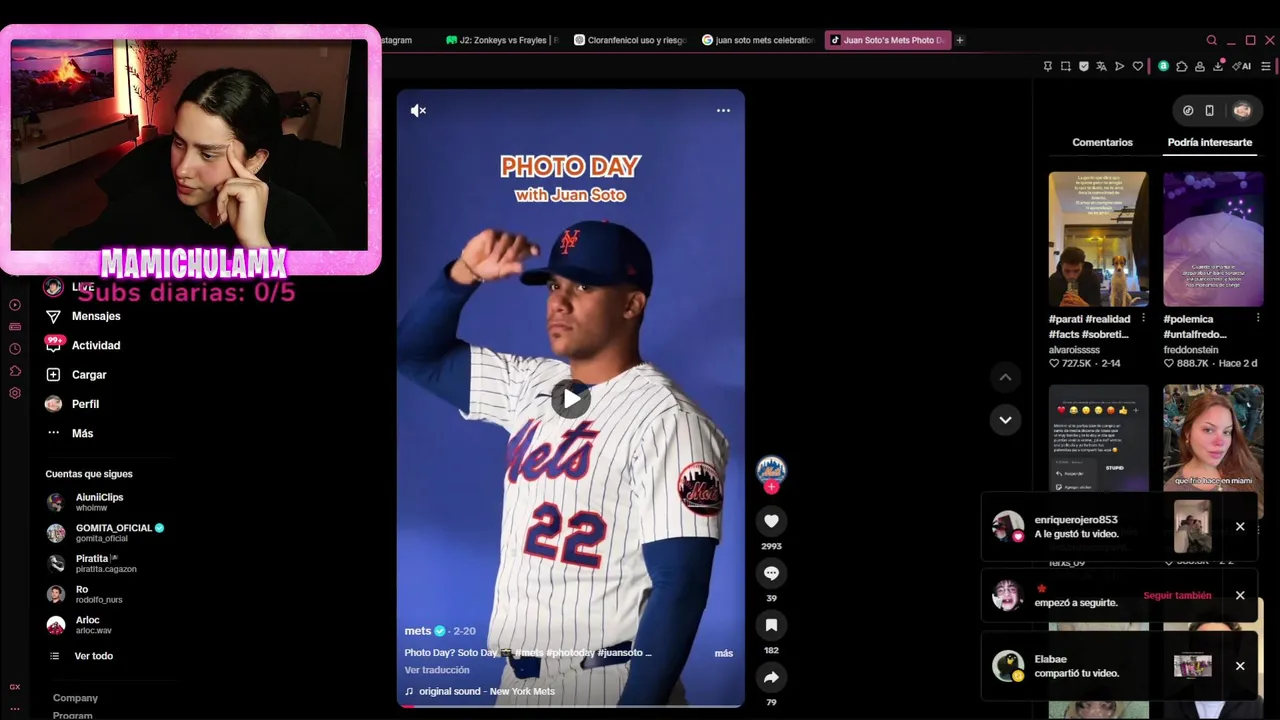Open browser sidebar extensions cube icon
Screen dimensions: 1280x720
15,371
